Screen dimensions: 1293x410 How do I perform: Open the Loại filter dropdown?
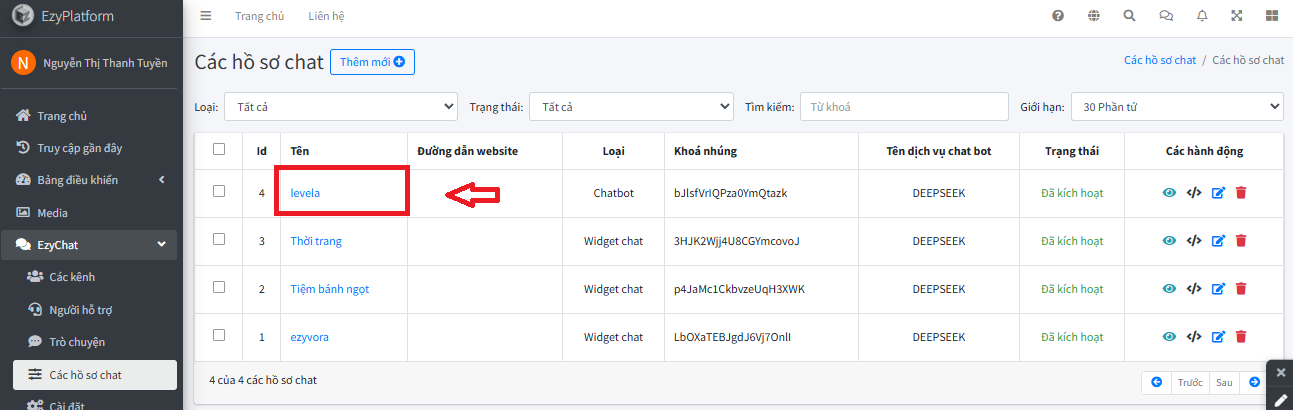point(341,106)
